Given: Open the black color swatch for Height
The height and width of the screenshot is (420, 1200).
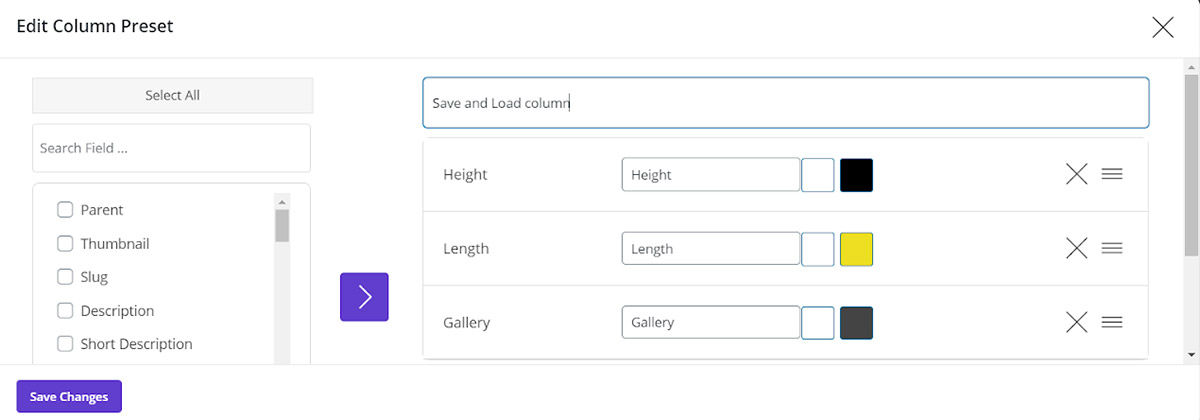Looking at the screenshot, I should point(856,175).
